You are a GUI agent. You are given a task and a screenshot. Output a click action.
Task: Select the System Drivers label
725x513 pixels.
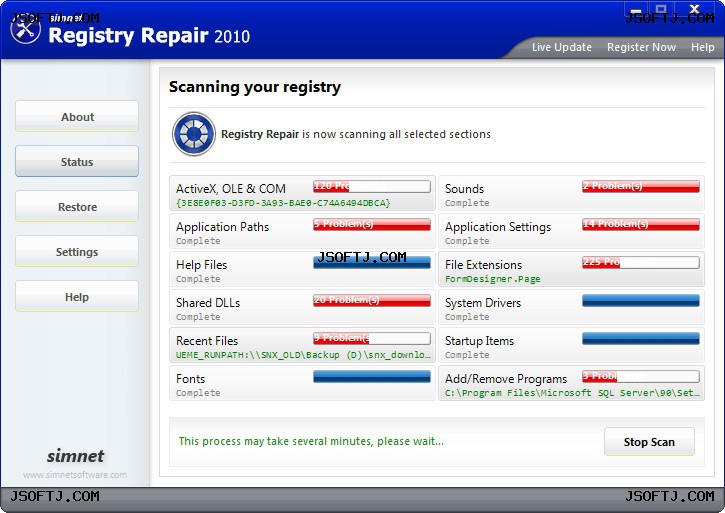tap(483, 303)
